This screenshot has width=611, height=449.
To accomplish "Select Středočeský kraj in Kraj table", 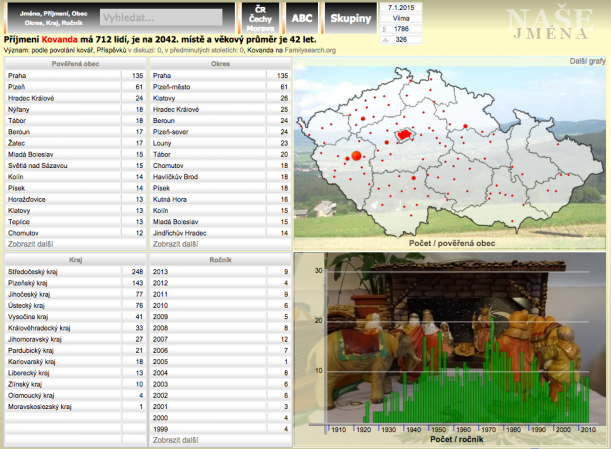I will pos(30,270).
